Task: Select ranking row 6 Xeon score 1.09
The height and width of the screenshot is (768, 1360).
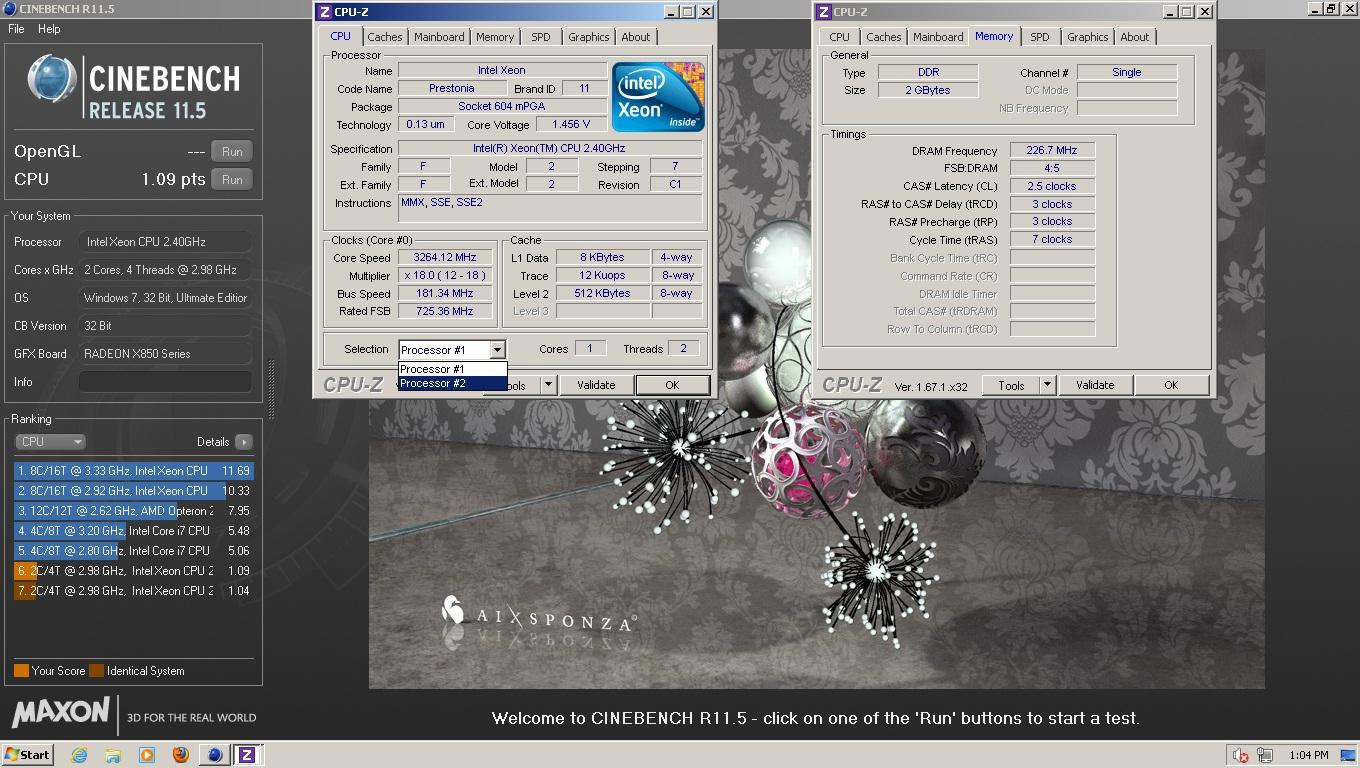Action: [134, 571]
